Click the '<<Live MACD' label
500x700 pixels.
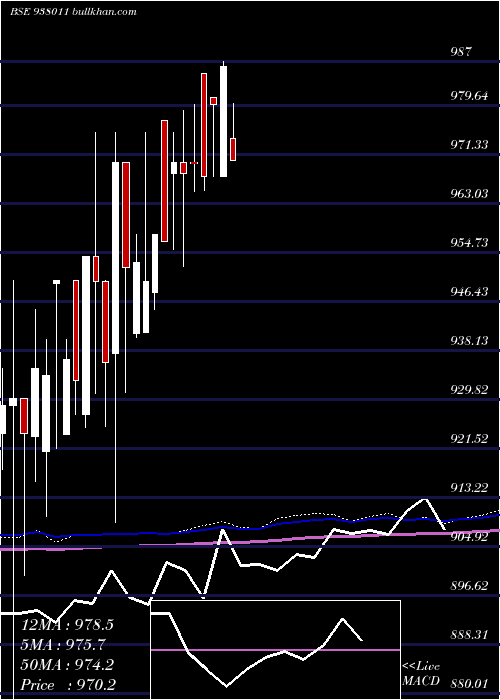(x=421, y=674)
